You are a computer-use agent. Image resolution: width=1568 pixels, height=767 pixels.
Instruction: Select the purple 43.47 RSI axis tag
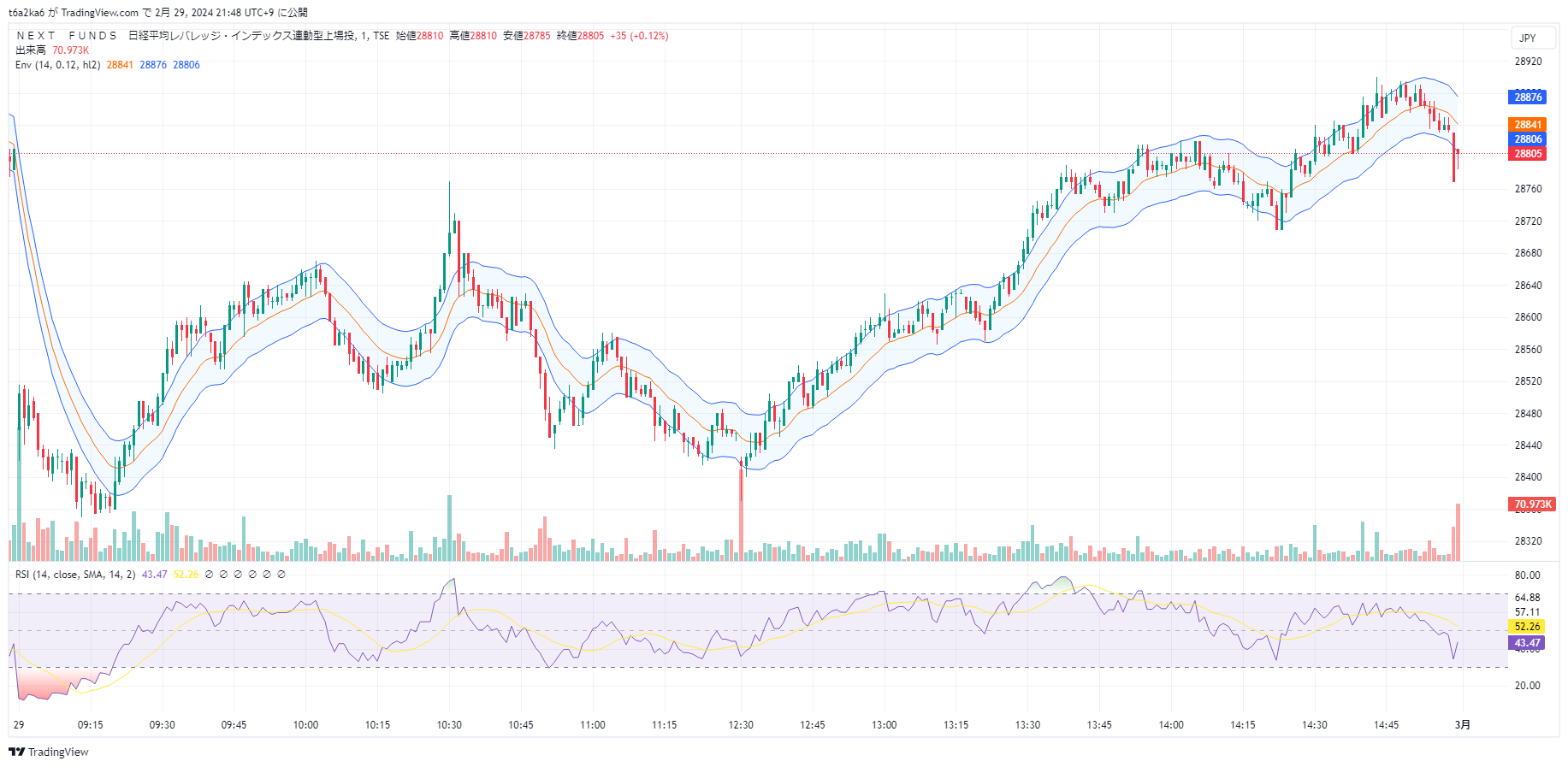click(1527, 643)
